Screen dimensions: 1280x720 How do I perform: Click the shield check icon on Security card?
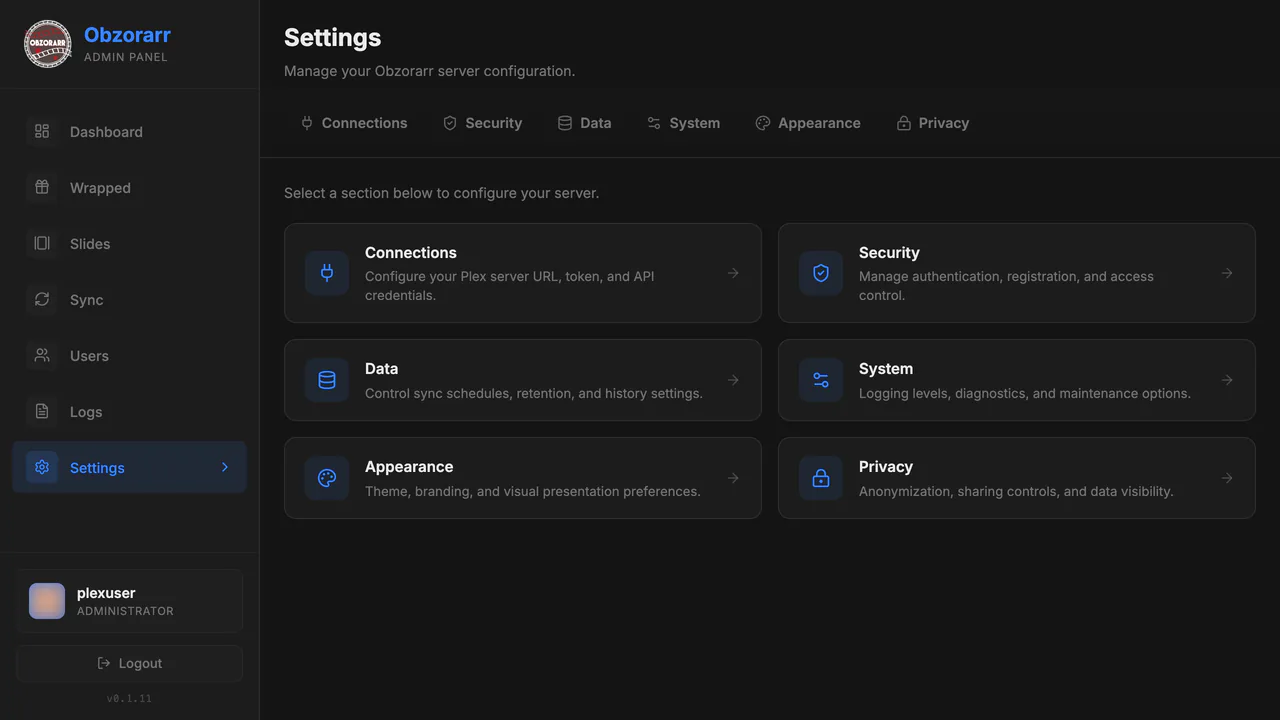821,273
